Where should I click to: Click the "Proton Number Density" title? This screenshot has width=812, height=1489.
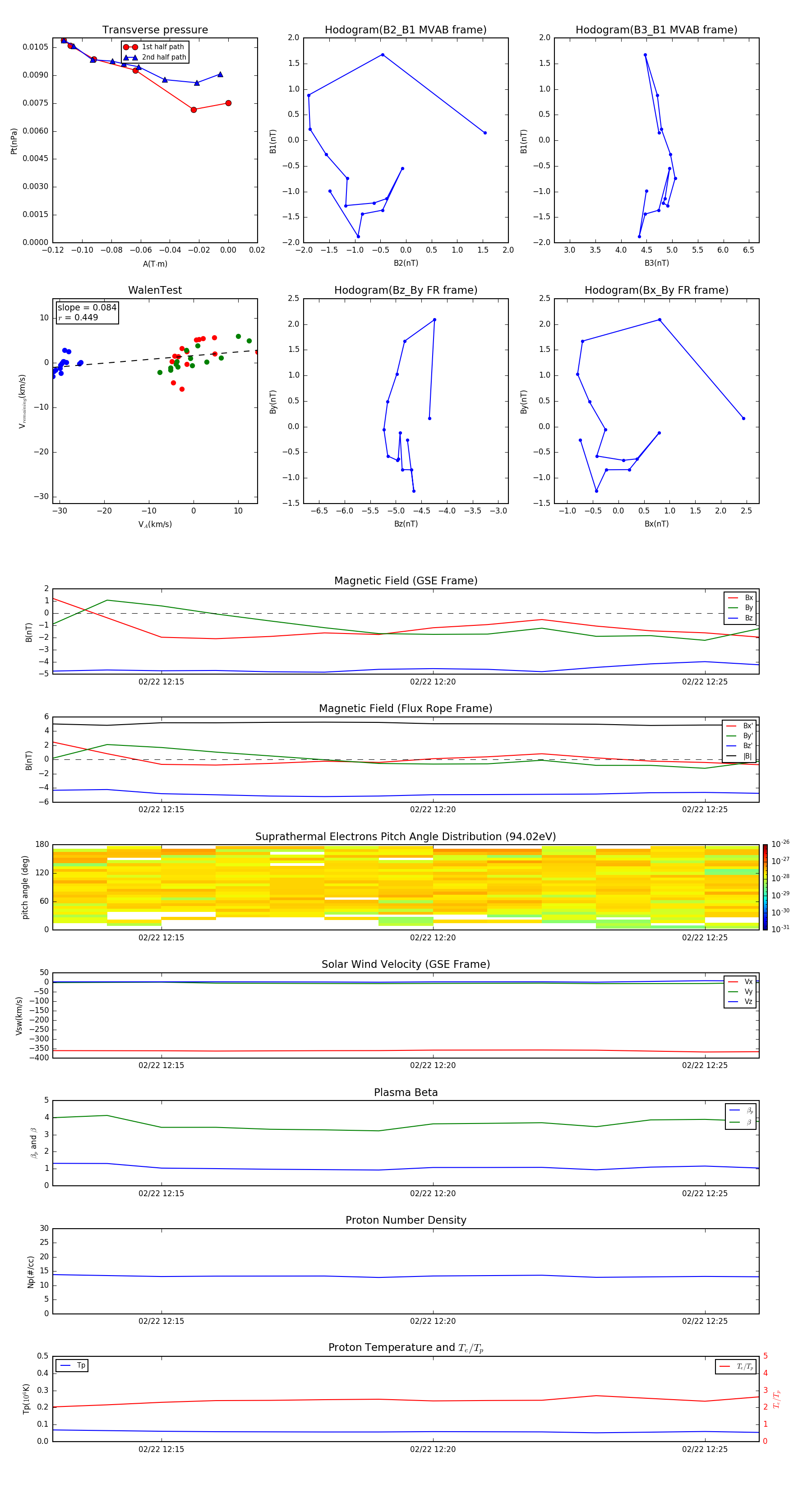click(x=406, y=1220)
